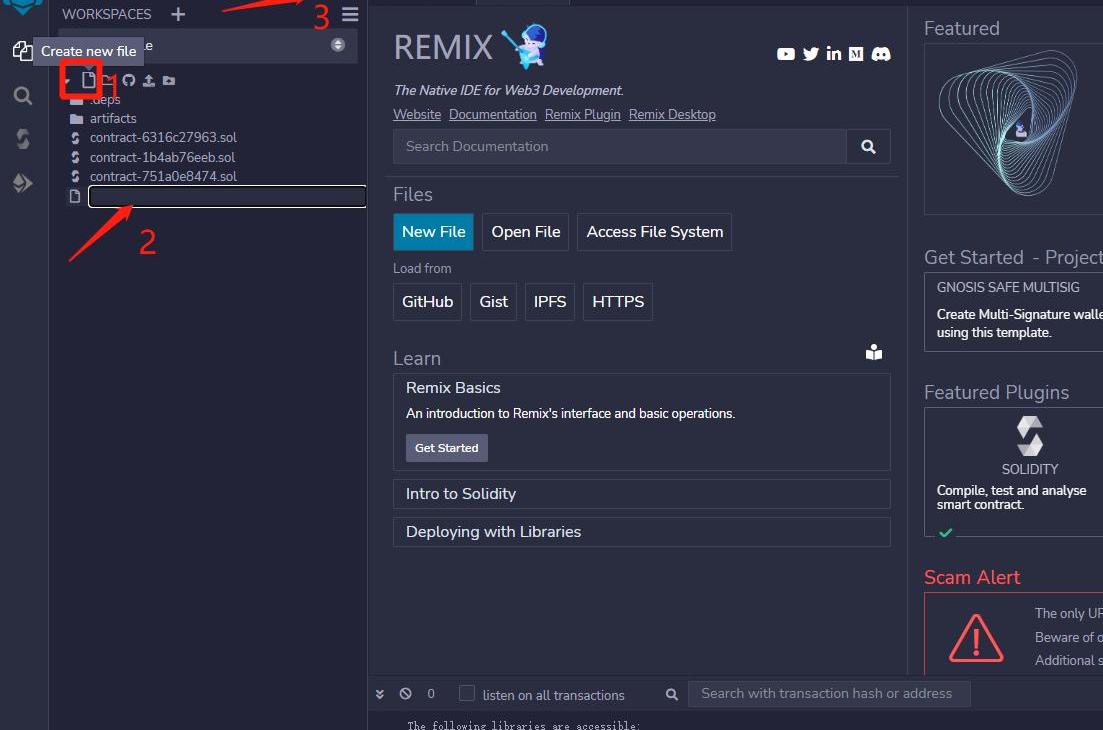Click the Create new folder icon
This screenshot has height=730, width=1103.
tap(108, 80)
